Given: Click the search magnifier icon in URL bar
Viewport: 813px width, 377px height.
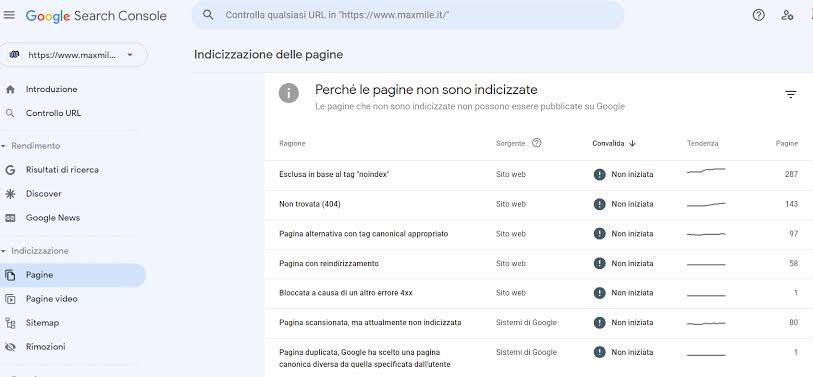Looking at the screenshot, I should click(x=208, y=15).
